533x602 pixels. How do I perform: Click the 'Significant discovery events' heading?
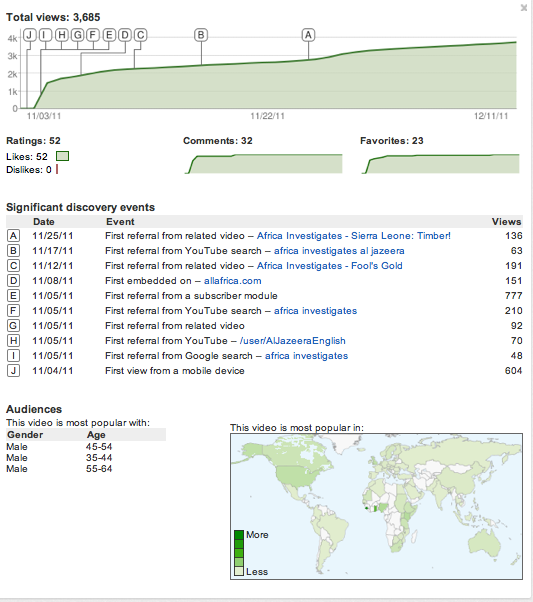81,207
